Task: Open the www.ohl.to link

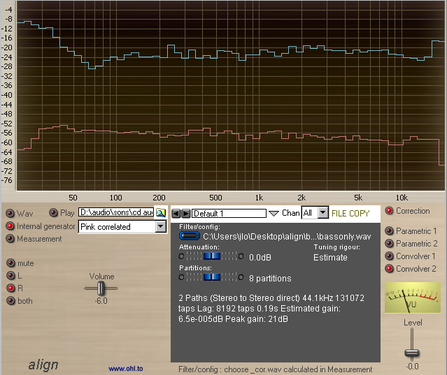Action: point(126,369)
